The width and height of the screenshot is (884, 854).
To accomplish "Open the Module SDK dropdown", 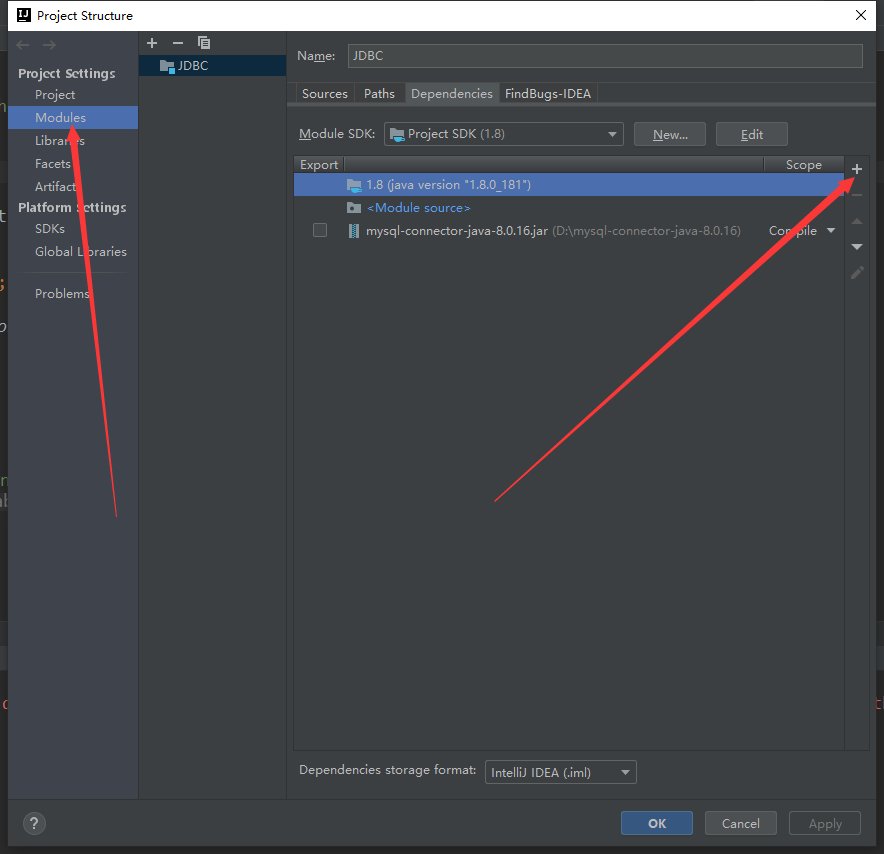I will coord(503,134).
